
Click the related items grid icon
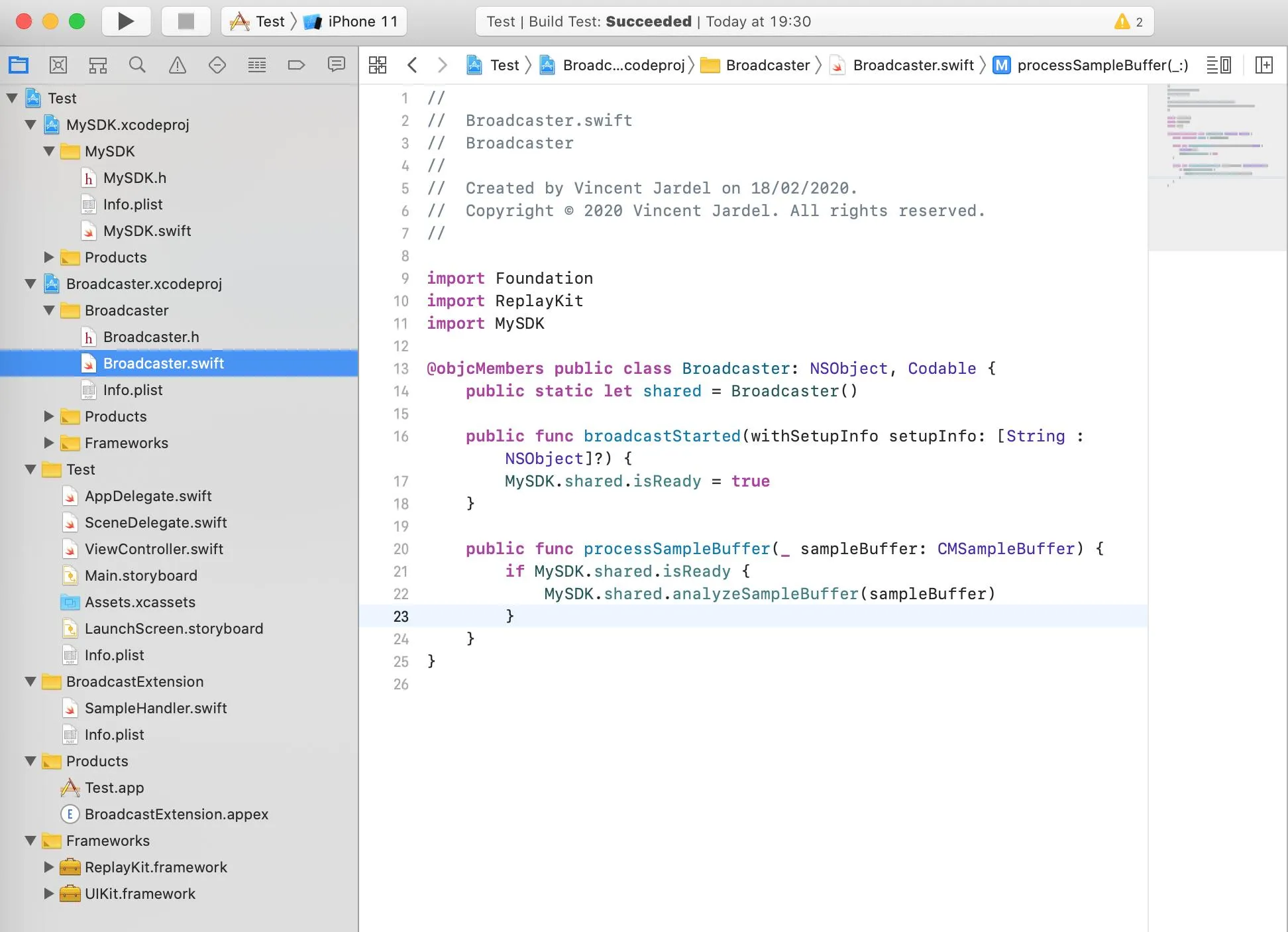[x=378, y=65]
